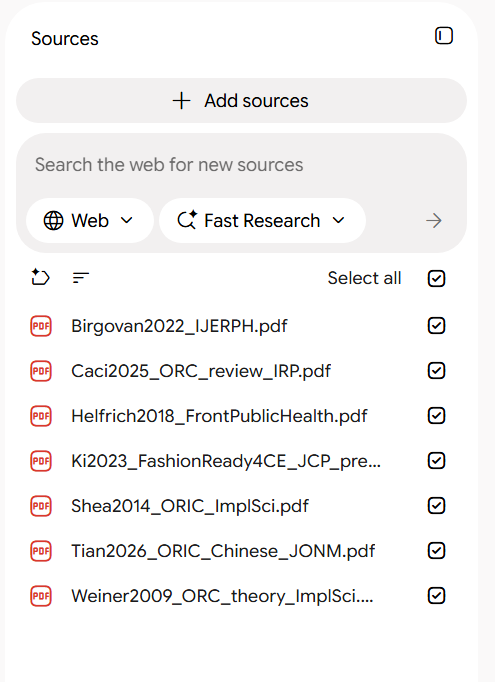Toggle the Select all checkbox
Screen dimensions: 495x682
coord(436,278)
